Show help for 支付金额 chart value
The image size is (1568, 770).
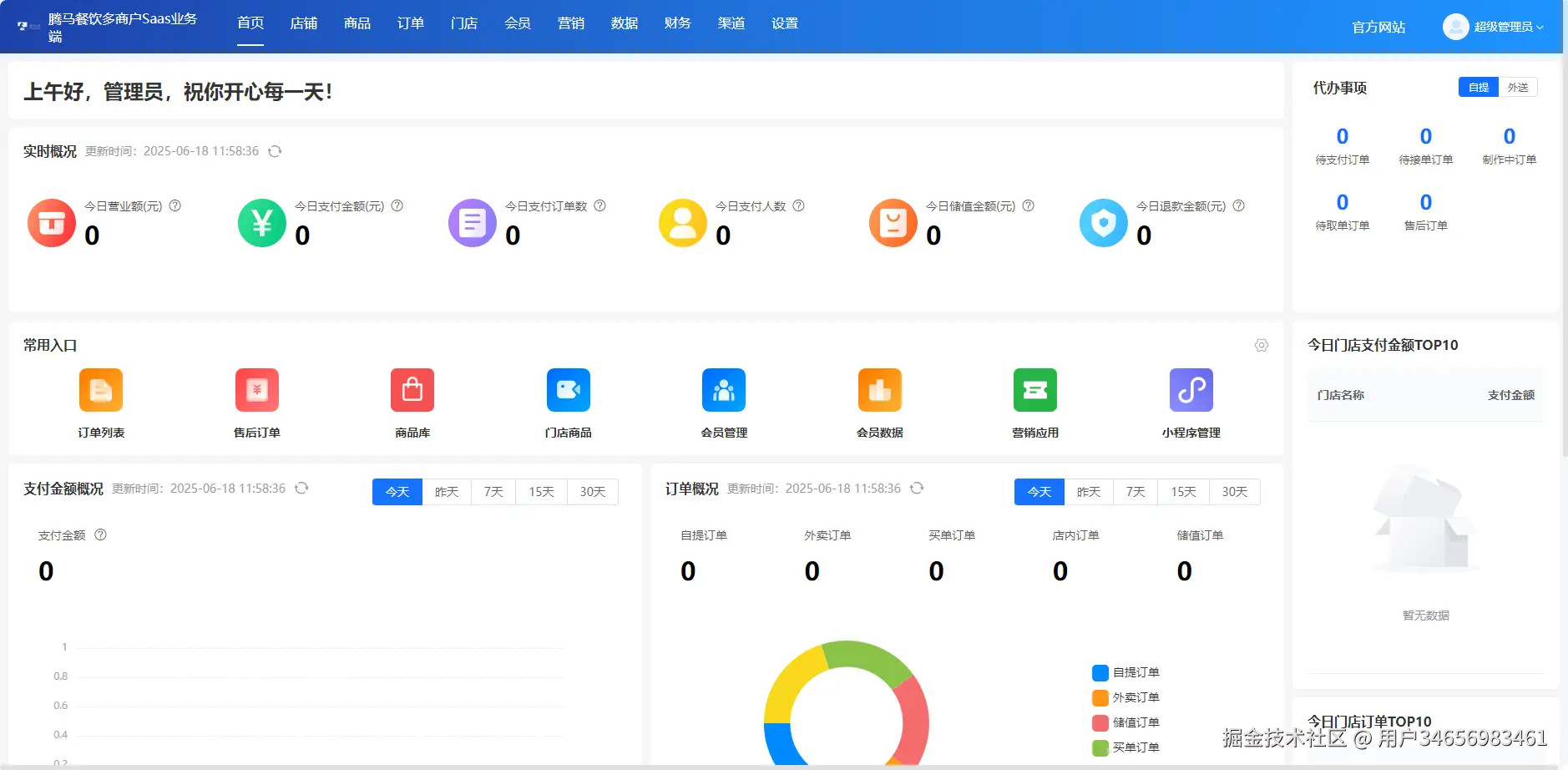(x=100, y=534)
